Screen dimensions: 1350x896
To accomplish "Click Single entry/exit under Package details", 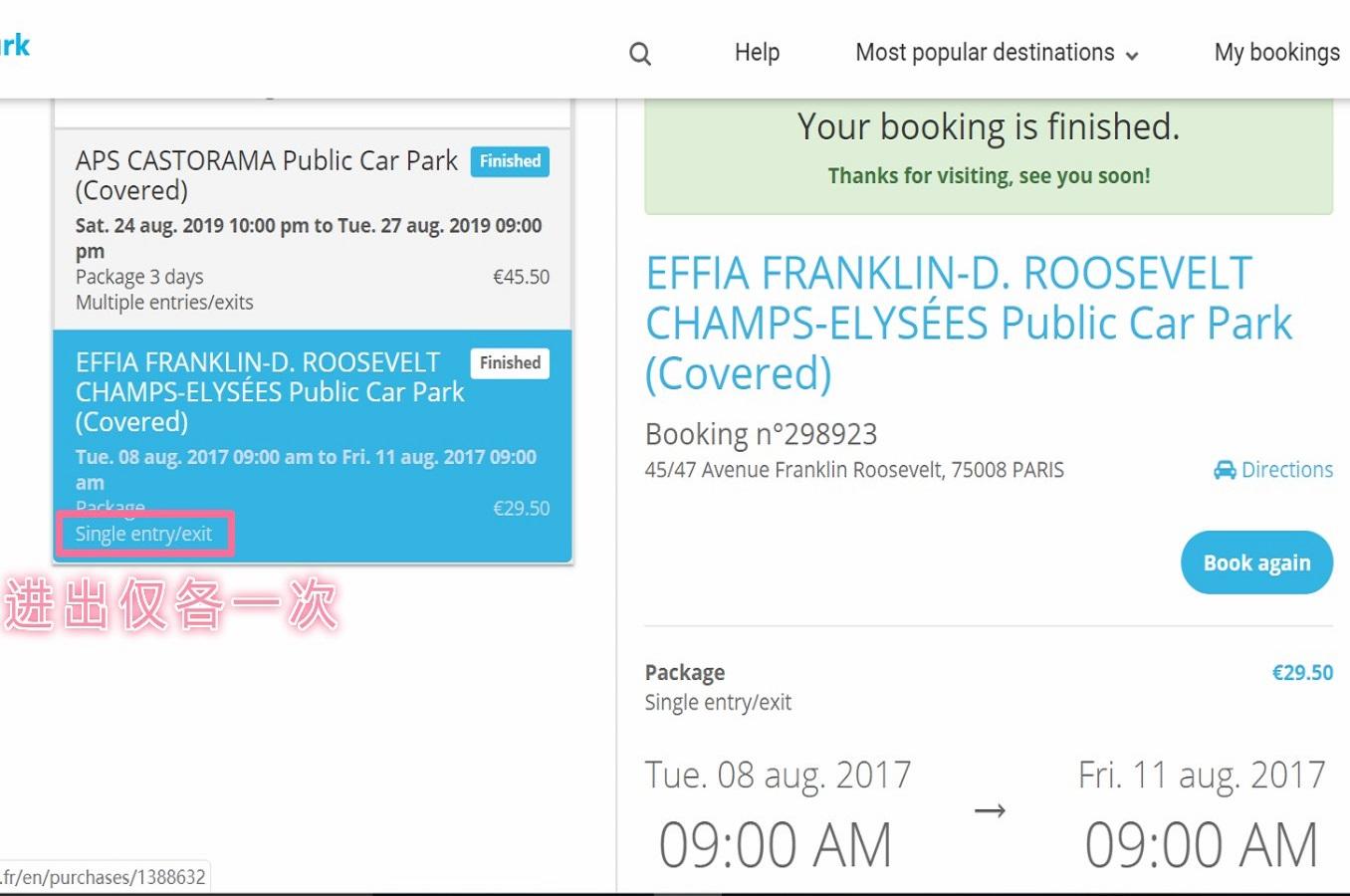I will (x=718, y=703).
